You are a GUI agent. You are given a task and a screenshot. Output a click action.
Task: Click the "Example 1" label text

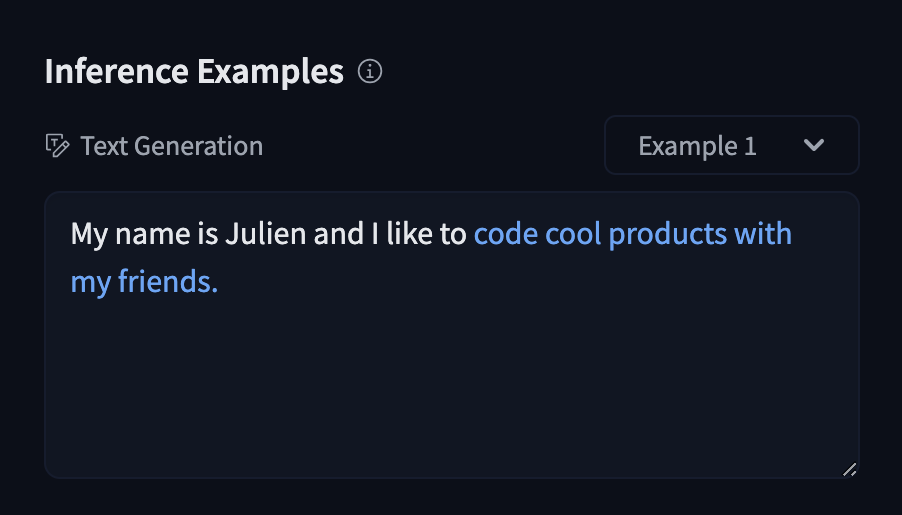(x=697, y=146)
